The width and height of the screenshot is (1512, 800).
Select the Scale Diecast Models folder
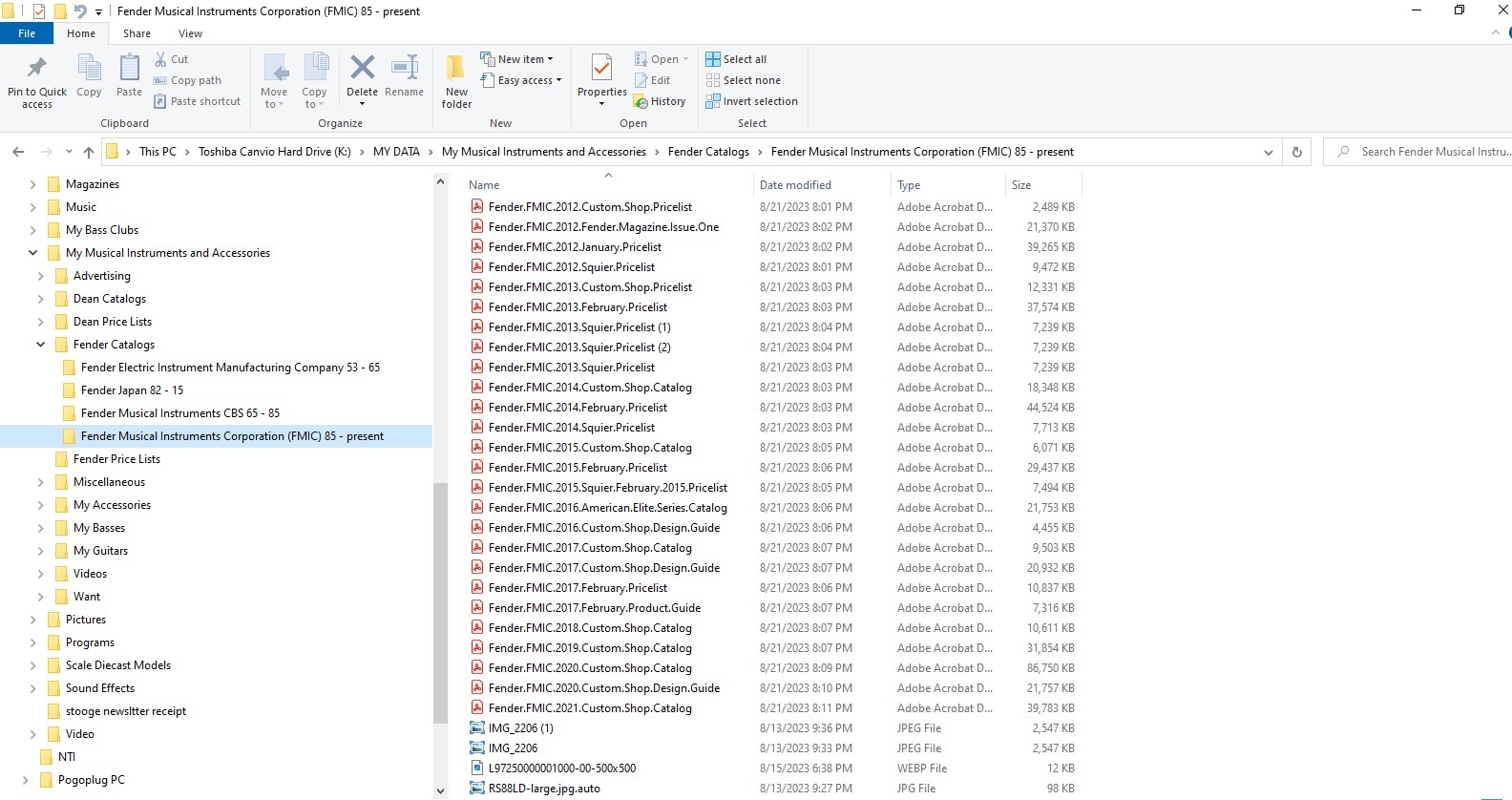(118, 665)
